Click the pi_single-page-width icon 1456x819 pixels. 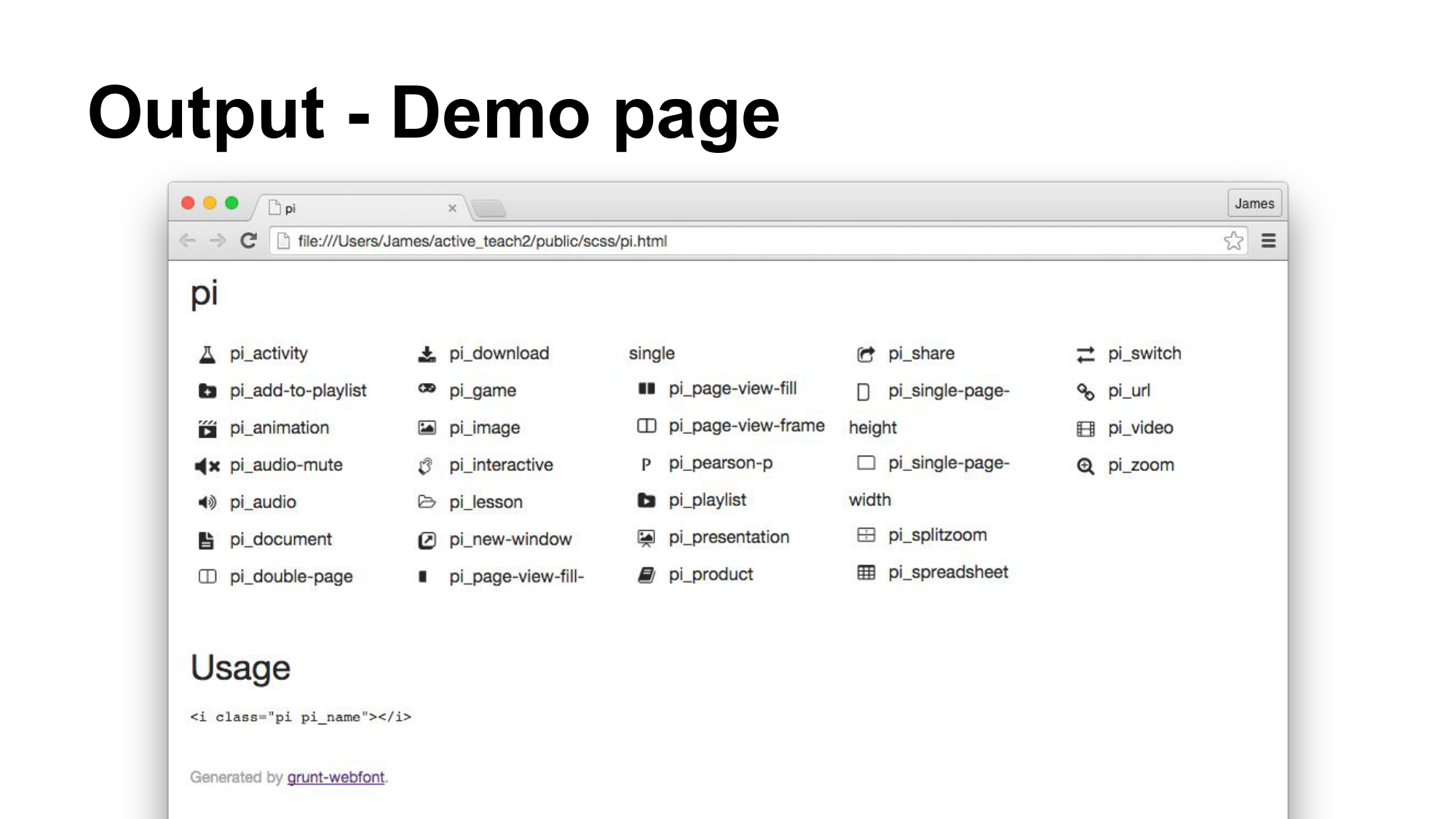[866, 463]
